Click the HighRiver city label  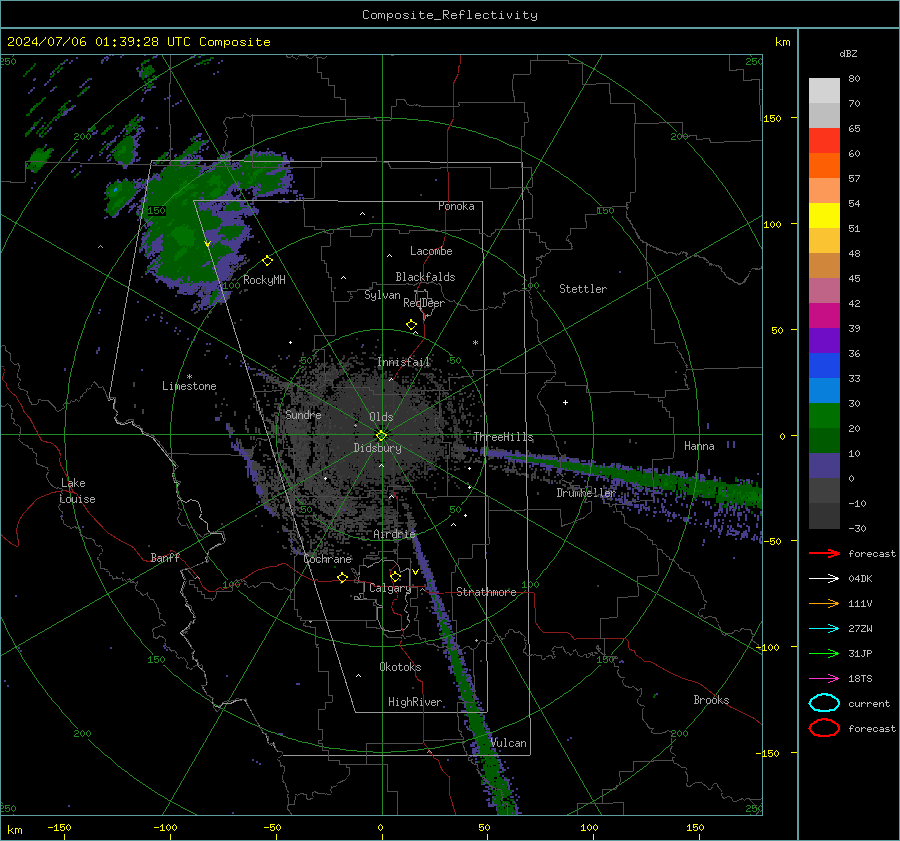click(415, 702)
